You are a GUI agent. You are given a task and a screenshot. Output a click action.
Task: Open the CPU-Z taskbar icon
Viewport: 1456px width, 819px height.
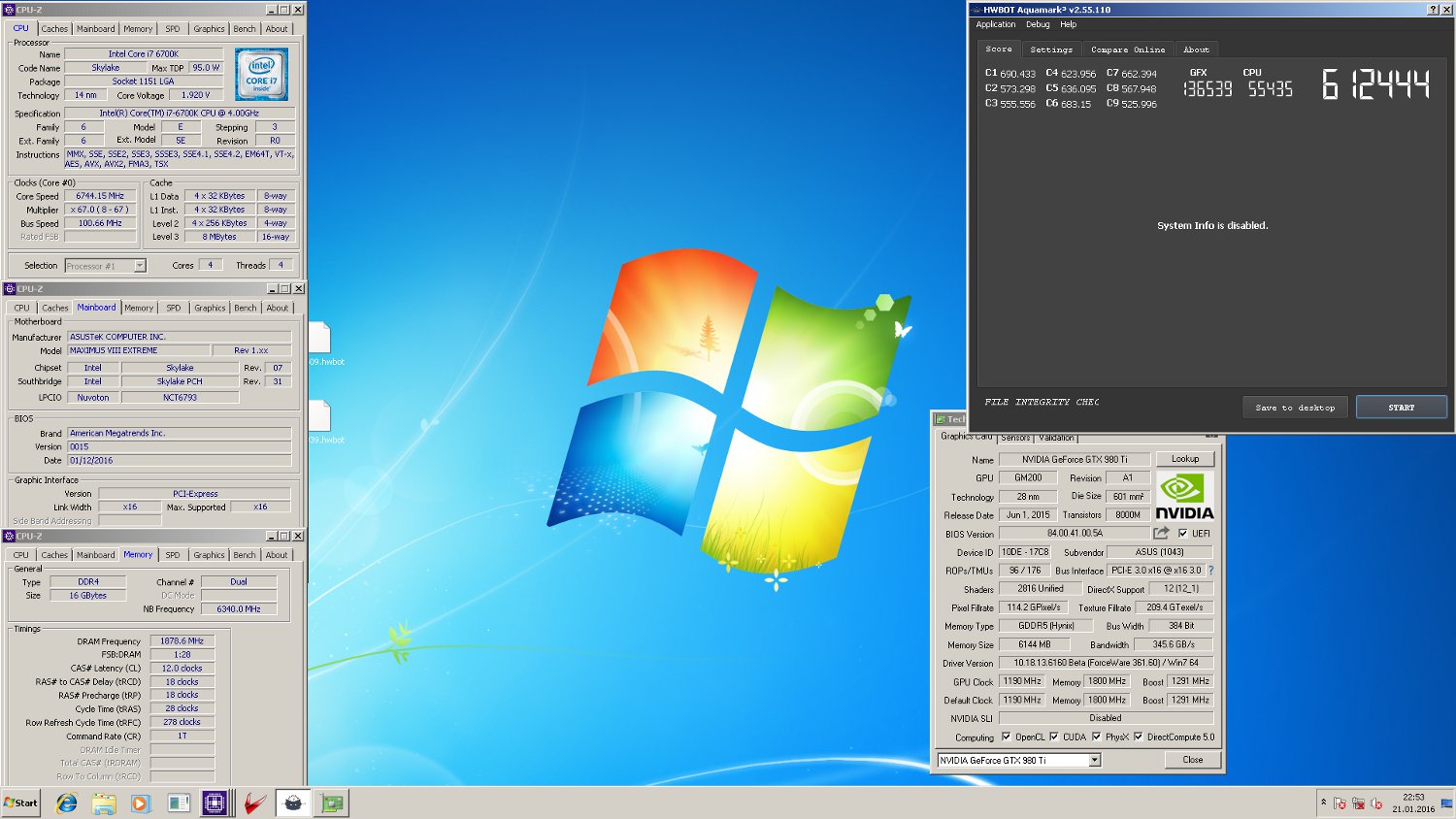click(x=215, y=803)
